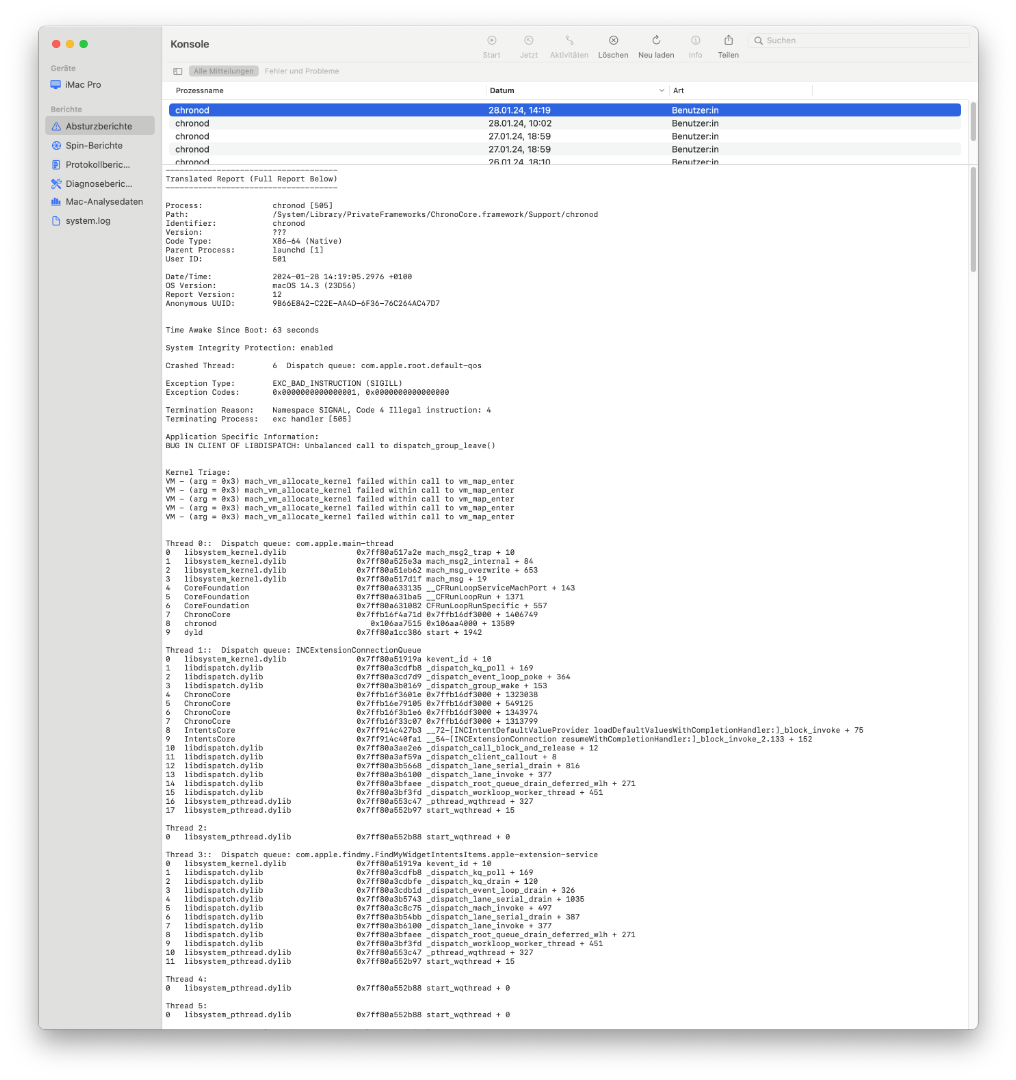Open Spin-Berichte in the sidebar
Image resolution: width=1016 pixels, height=1080 pixels.
pos(100,145)
